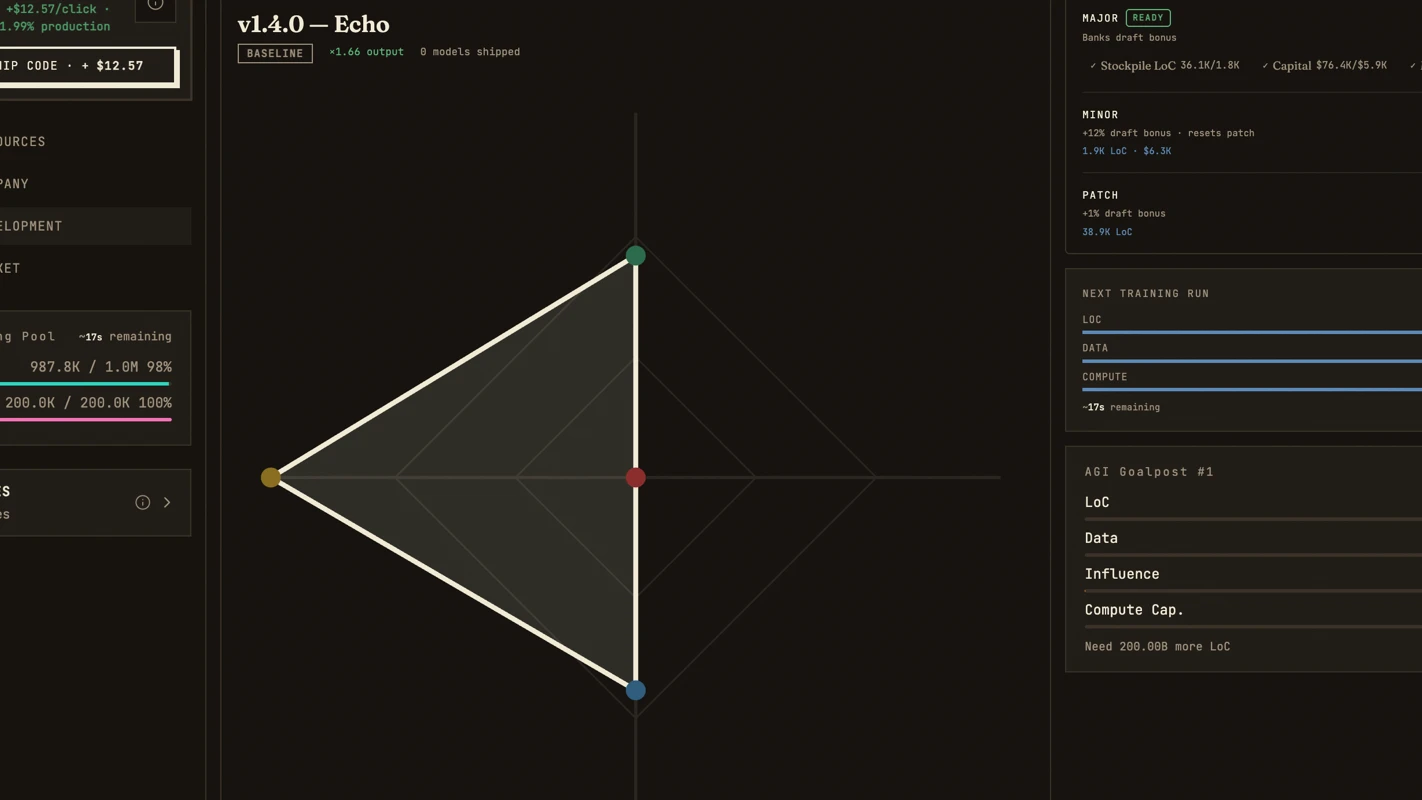Click '+12% draft bonus · resets patch' text

1168,133
